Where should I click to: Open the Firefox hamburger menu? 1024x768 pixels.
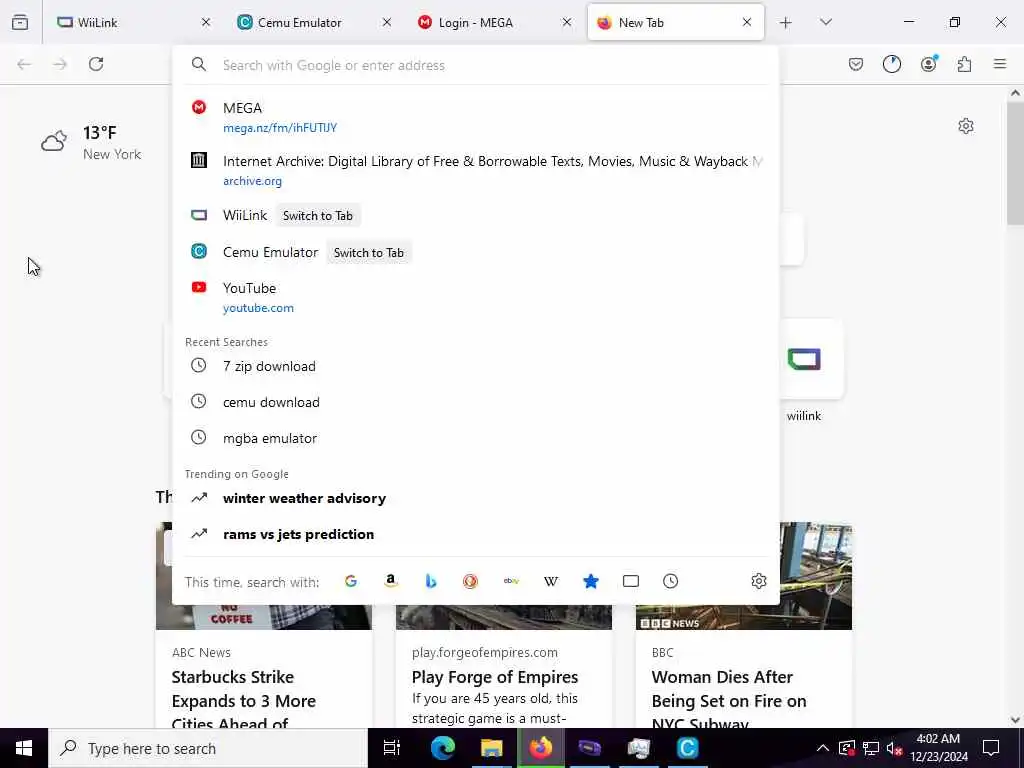[x=1000, y=64]
